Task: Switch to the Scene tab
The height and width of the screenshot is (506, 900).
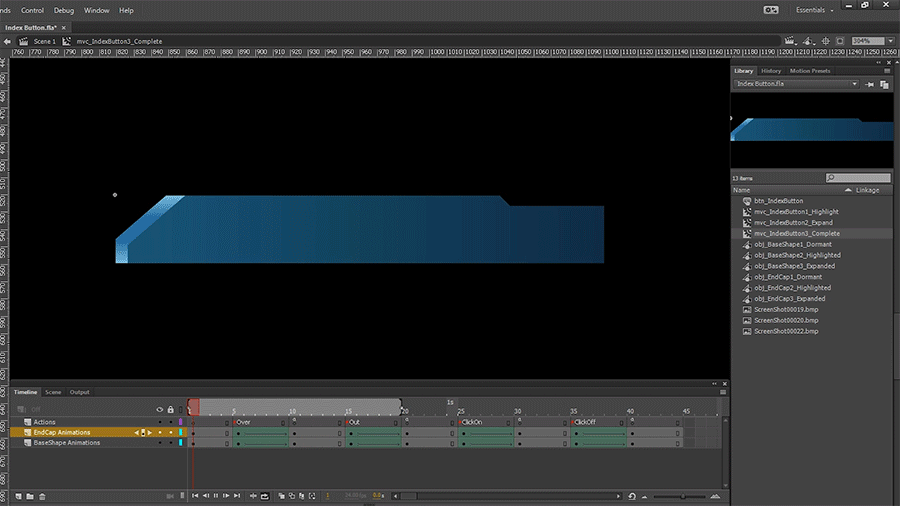Action: [53, 392]
